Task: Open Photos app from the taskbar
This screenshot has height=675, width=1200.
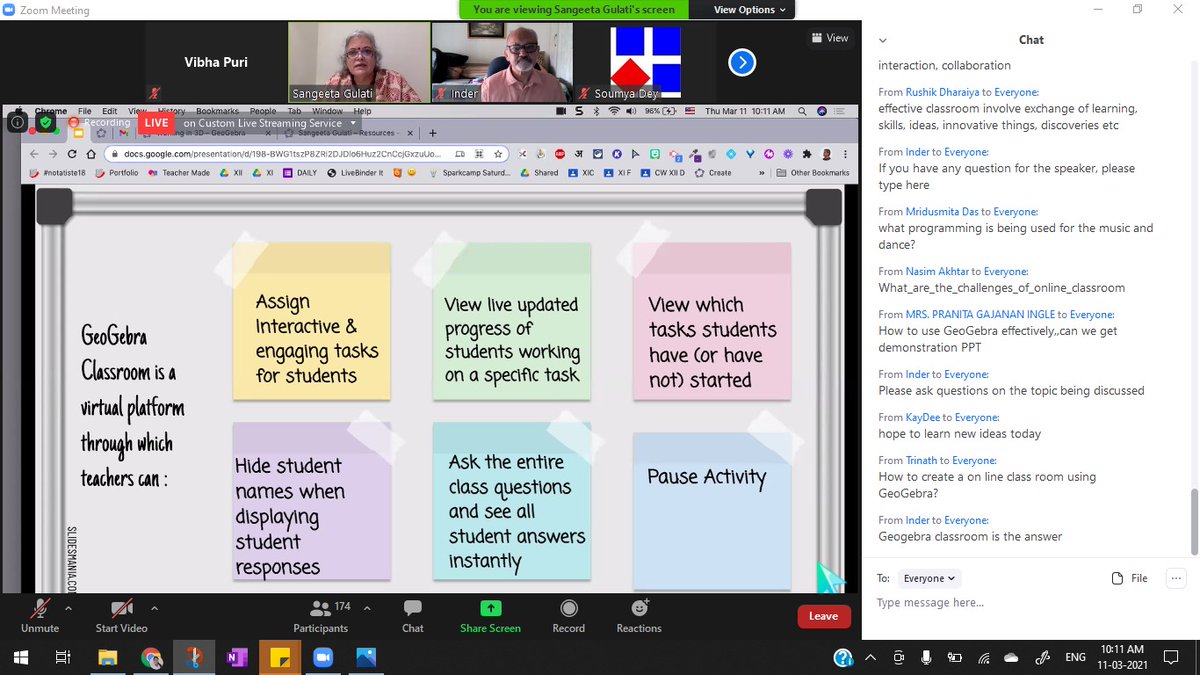Action: click(366, 657)
